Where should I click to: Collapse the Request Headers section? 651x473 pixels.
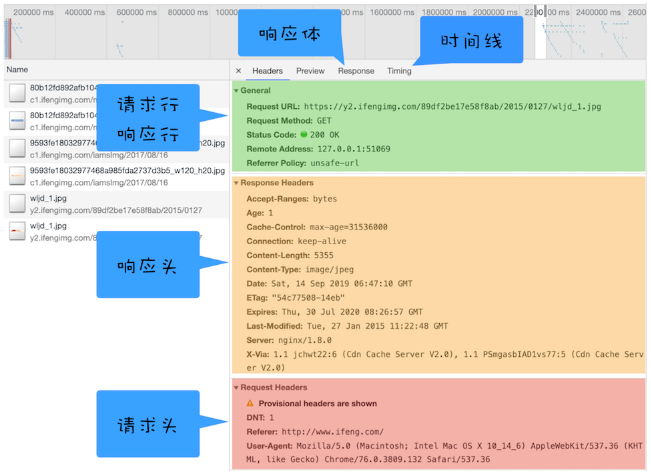(x=236, y=387)
